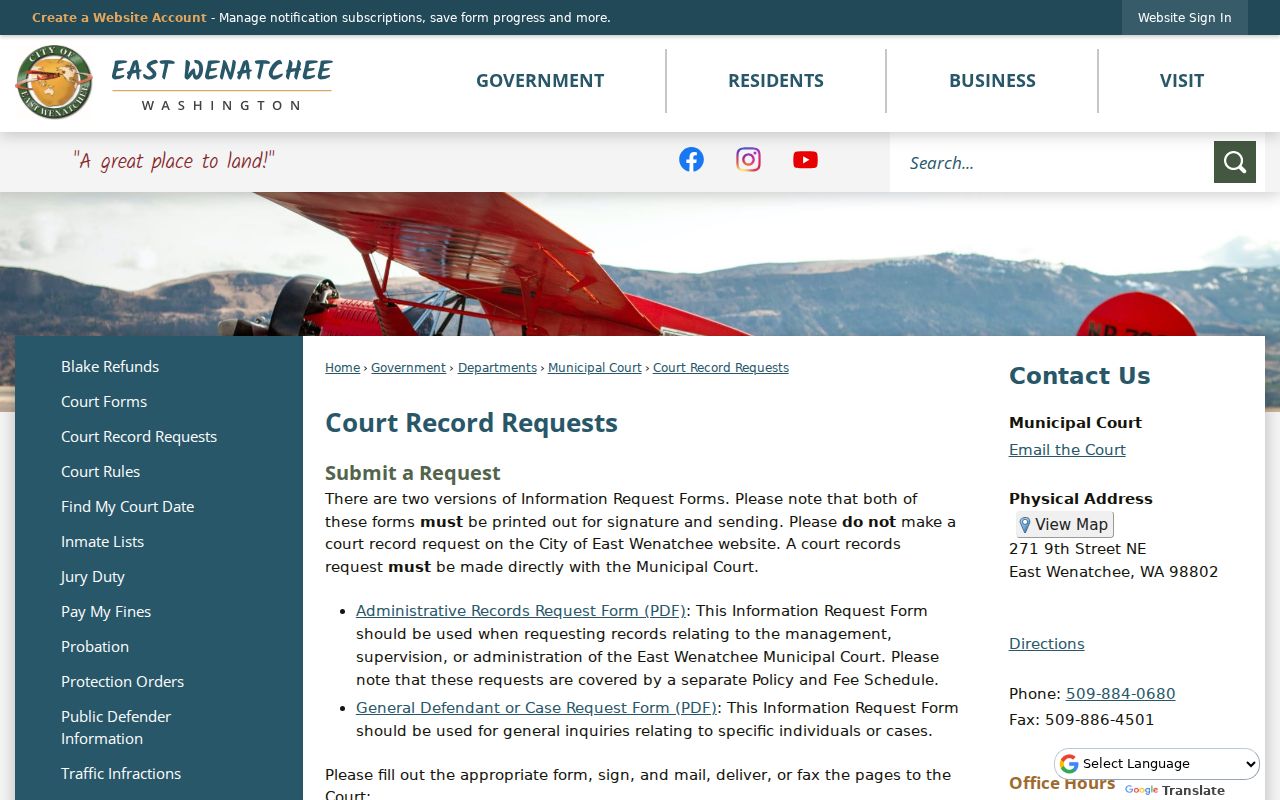
Task: Open the Facebook page icon
Action: tap(691, 160)
